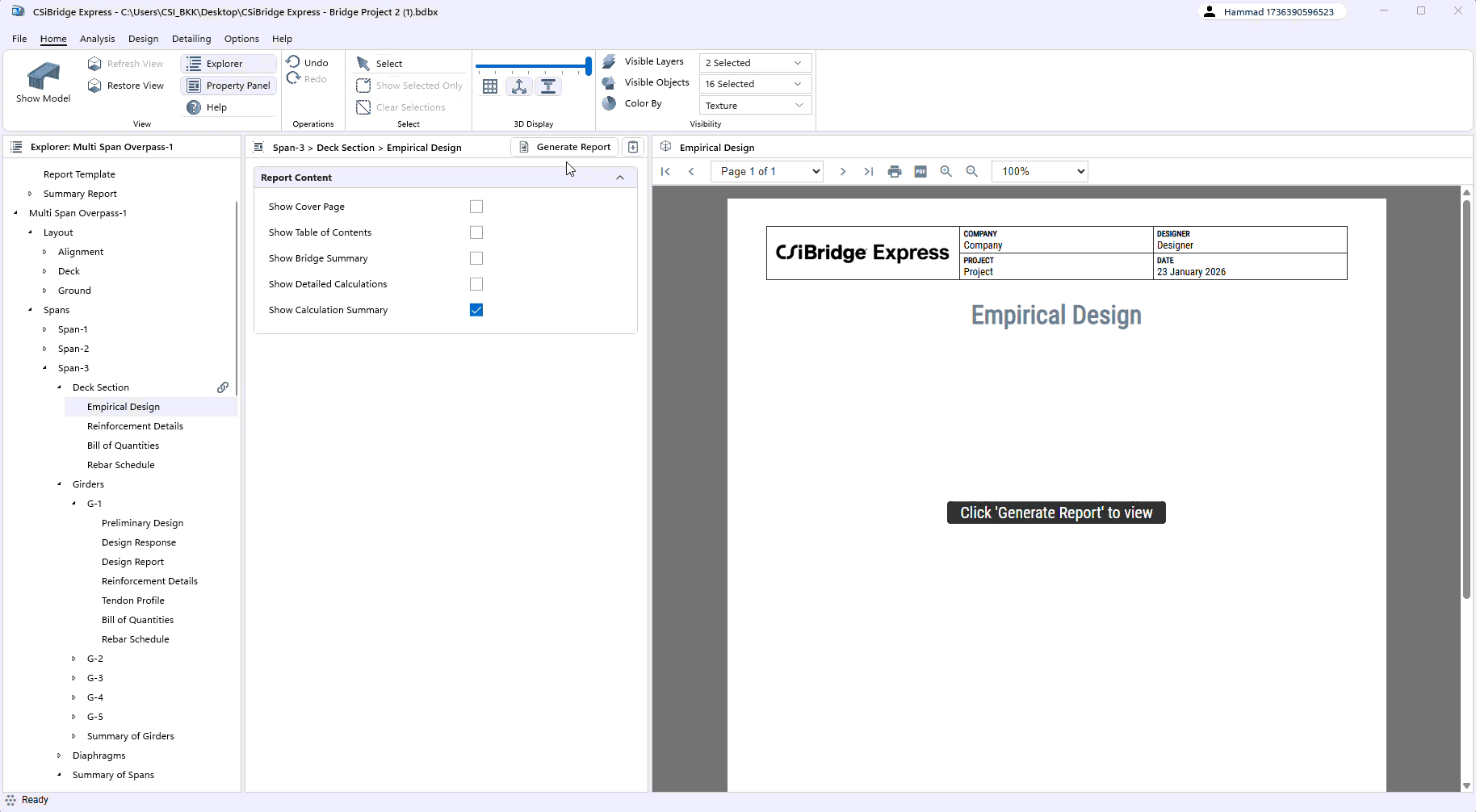
Task: Collapse the Report Content panel
Action: click(620, 177)
